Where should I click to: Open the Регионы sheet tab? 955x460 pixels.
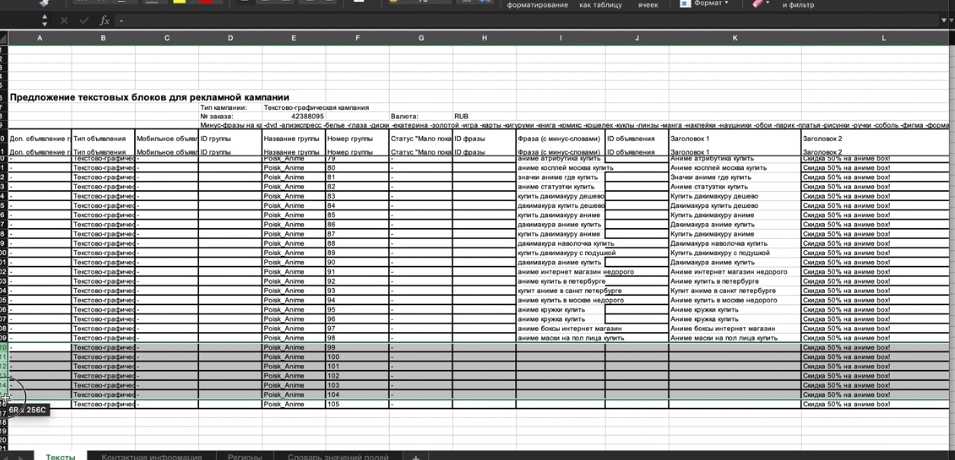tap(244, 456)
